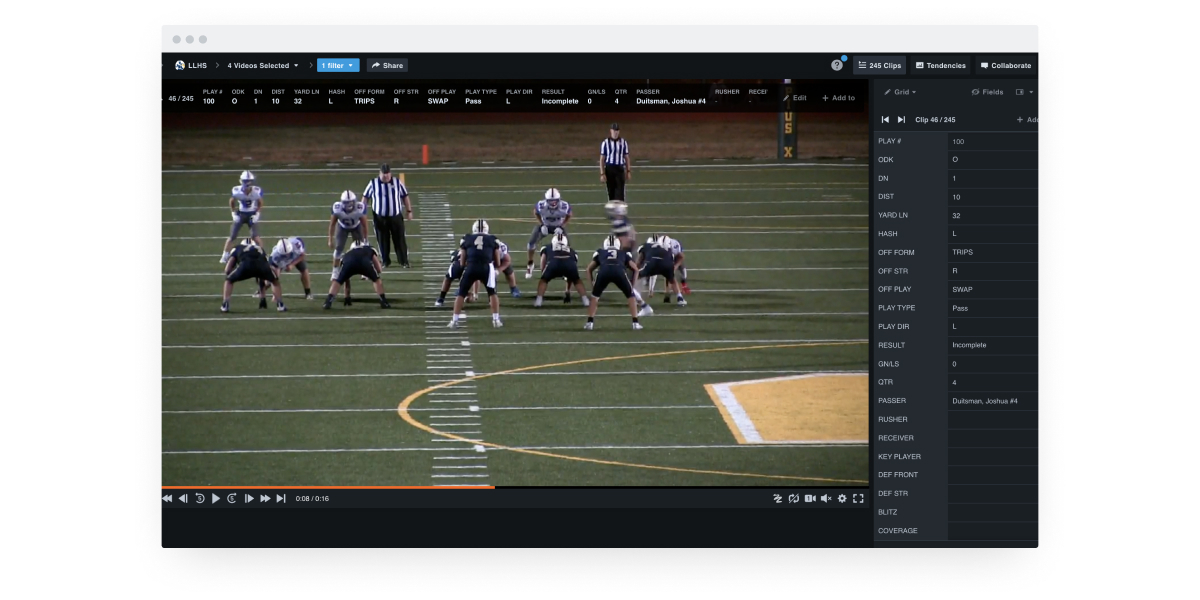Open the 245 Clips tab

879,65
